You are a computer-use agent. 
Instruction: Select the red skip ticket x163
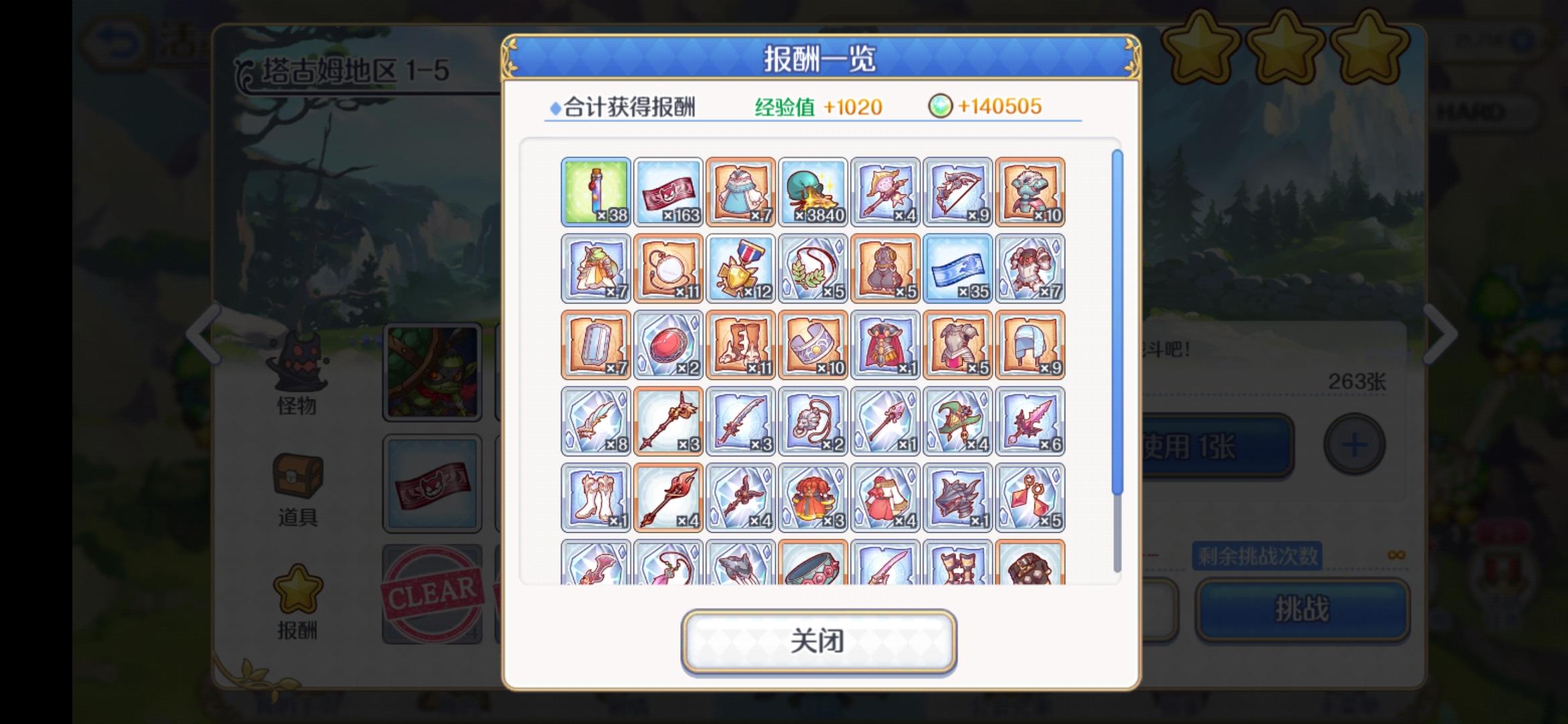tap(668, 192)
